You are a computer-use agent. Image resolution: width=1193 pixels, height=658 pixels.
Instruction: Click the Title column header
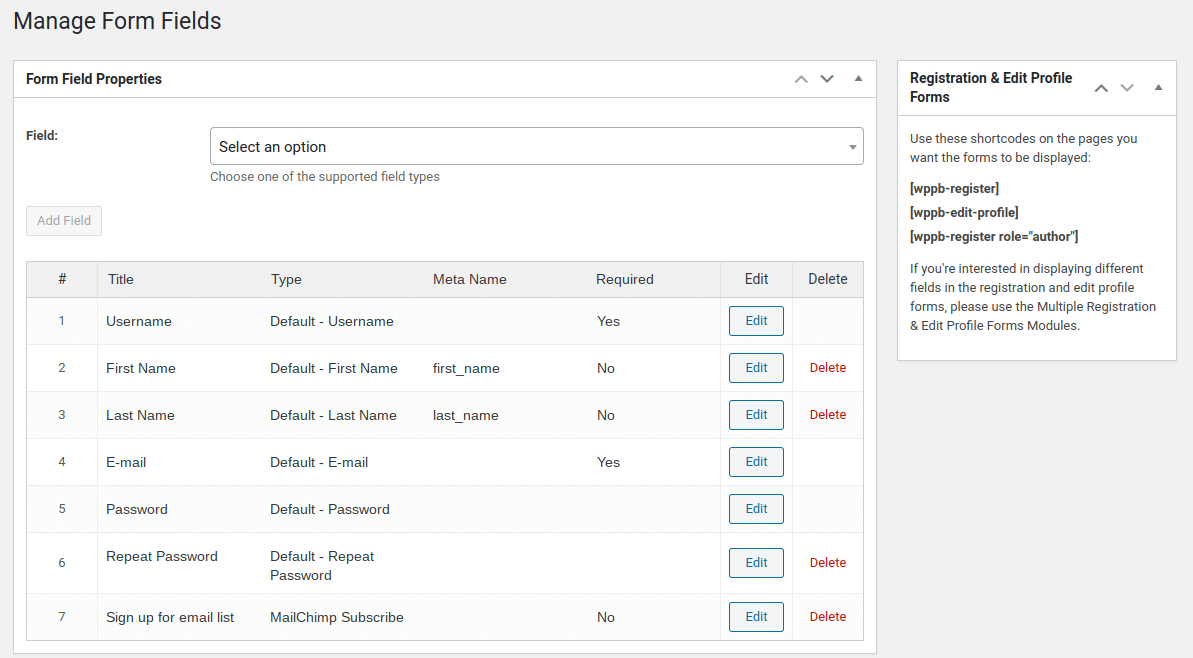[x=121, y=279]
